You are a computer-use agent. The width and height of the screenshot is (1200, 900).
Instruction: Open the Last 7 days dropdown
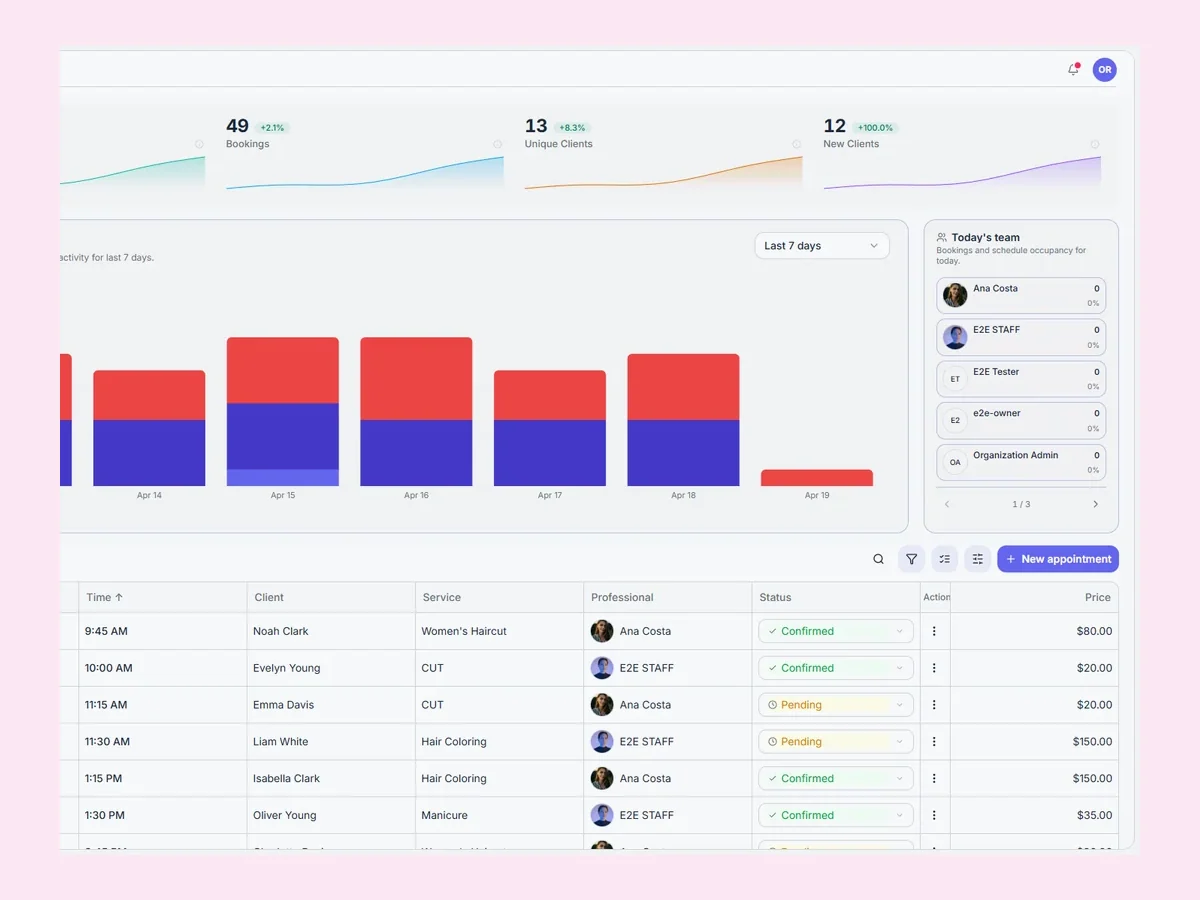(x=822, y=246)
